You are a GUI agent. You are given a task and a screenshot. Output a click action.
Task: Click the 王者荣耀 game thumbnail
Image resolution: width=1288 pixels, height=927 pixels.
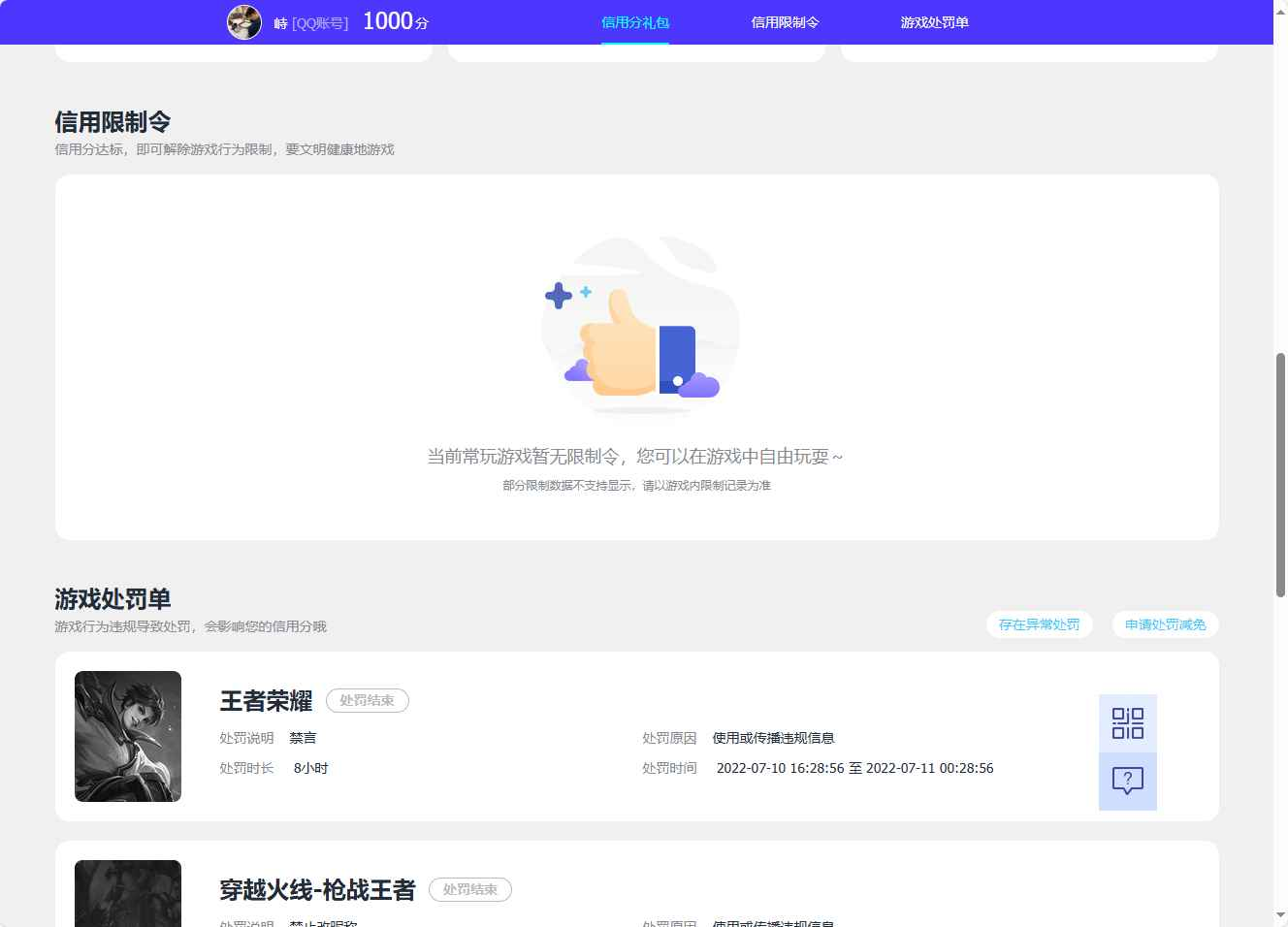[128, 736]
